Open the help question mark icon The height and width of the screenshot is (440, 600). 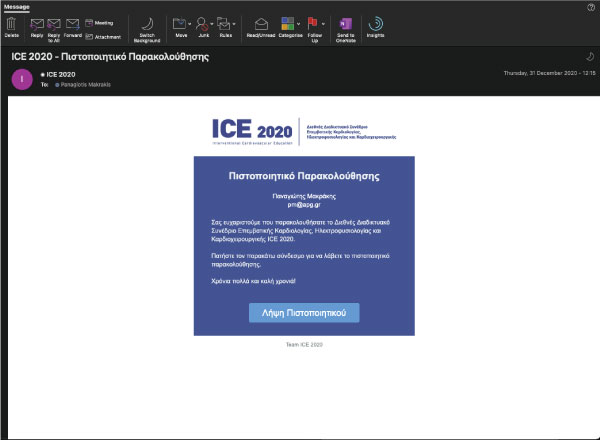point(591,8)
